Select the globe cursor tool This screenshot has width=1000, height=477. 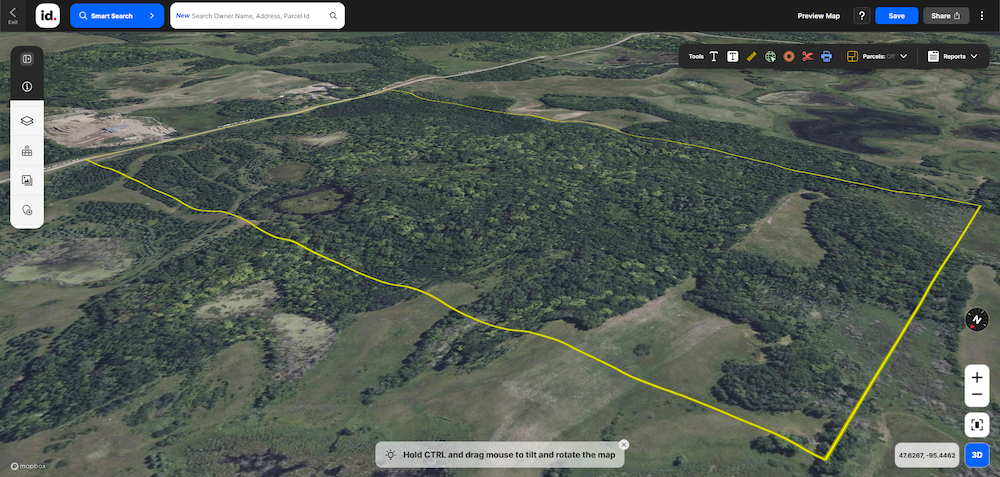click(770, 56)
